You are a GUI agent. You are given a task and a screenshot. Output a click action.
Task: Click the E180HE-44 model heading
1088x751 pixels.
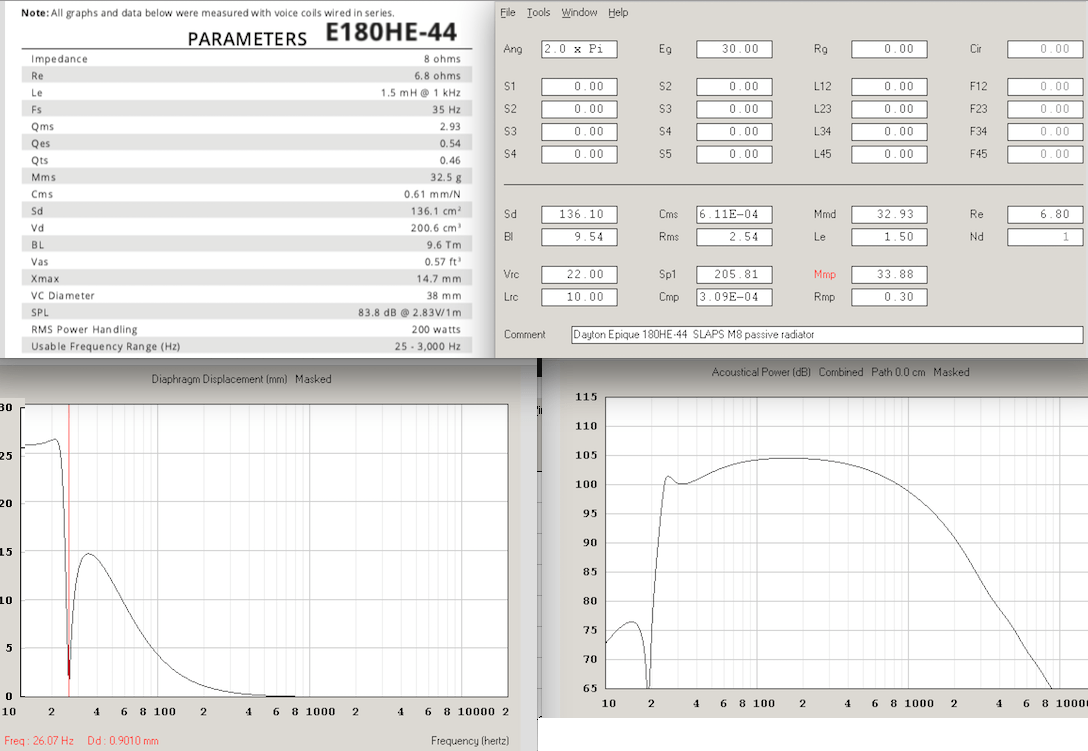click(391, 32)
